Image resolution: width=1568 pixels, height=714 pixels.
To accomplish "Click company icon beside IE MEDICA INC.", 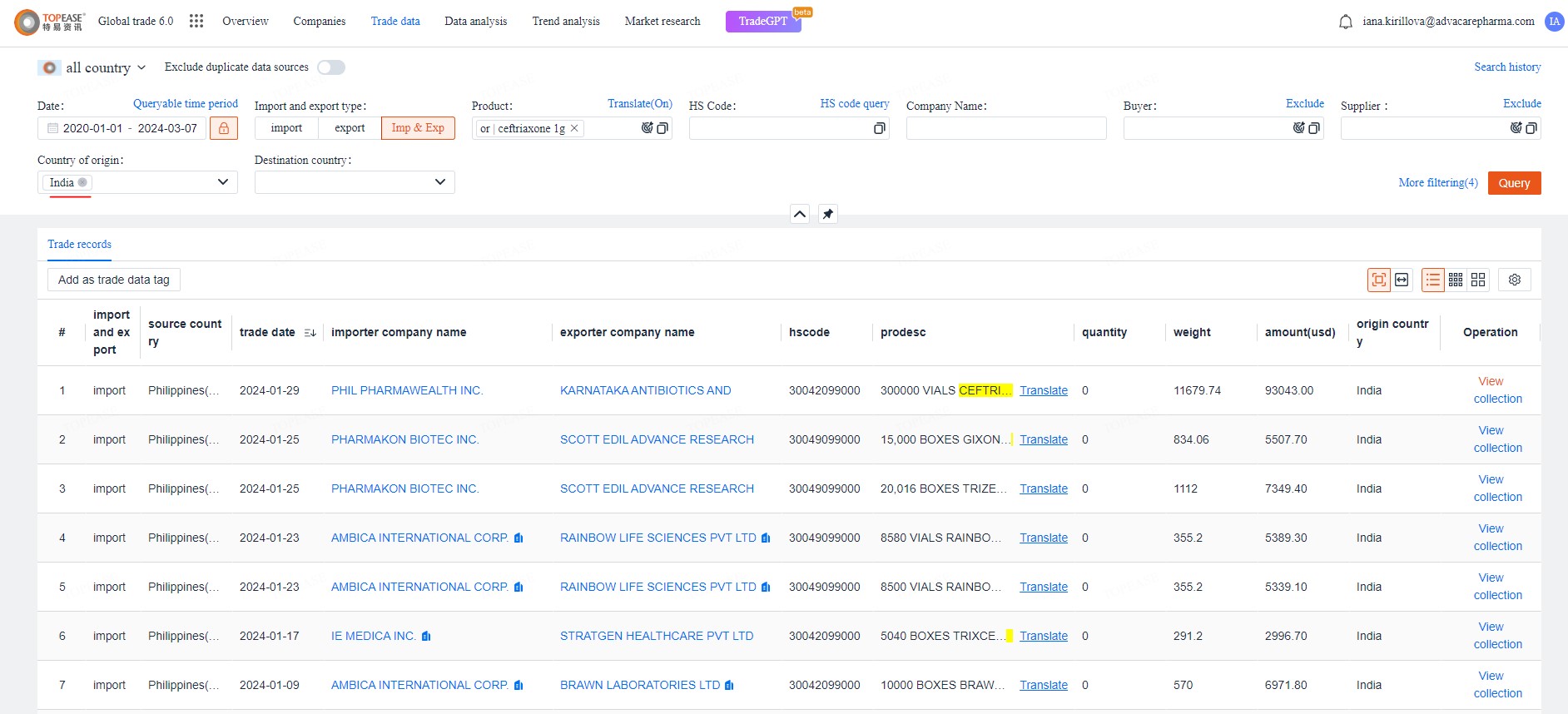I will (426, 637).
